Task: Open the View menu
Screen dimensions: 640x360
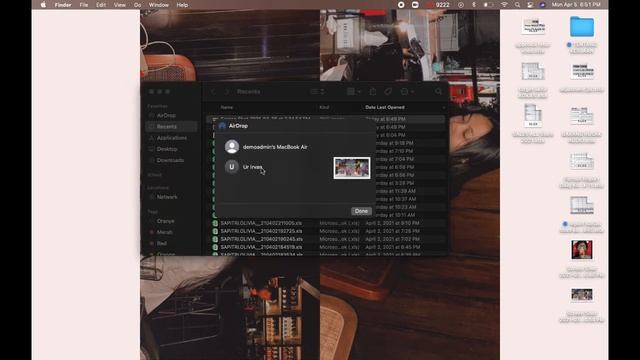Action: 120,5
